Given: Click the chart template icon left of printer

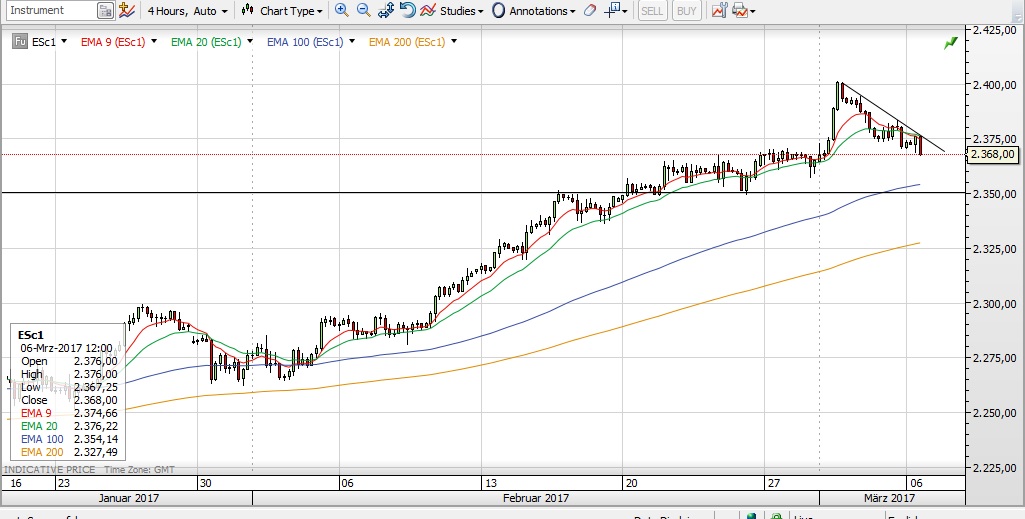Looking at the screenshot, I should [x=720, y=10].
